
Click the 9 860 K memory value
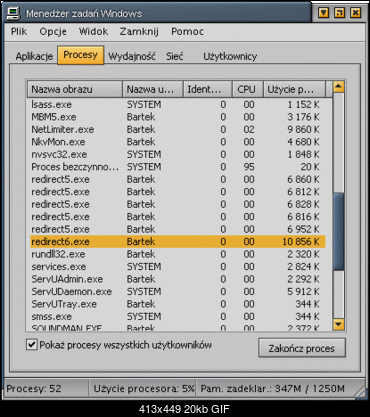click(x=303, y=129)
